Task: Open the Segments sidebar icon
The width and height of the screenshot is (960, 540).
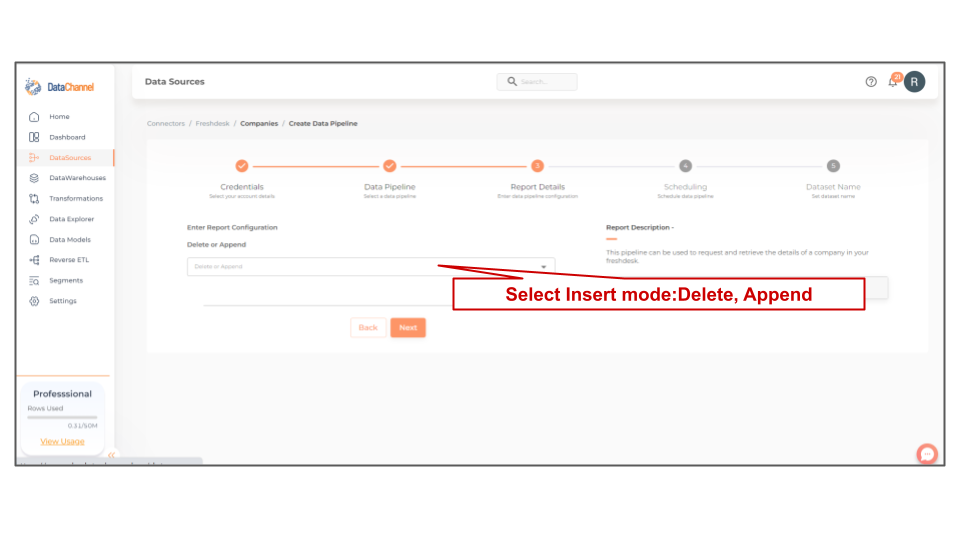Action: (34, 280)
